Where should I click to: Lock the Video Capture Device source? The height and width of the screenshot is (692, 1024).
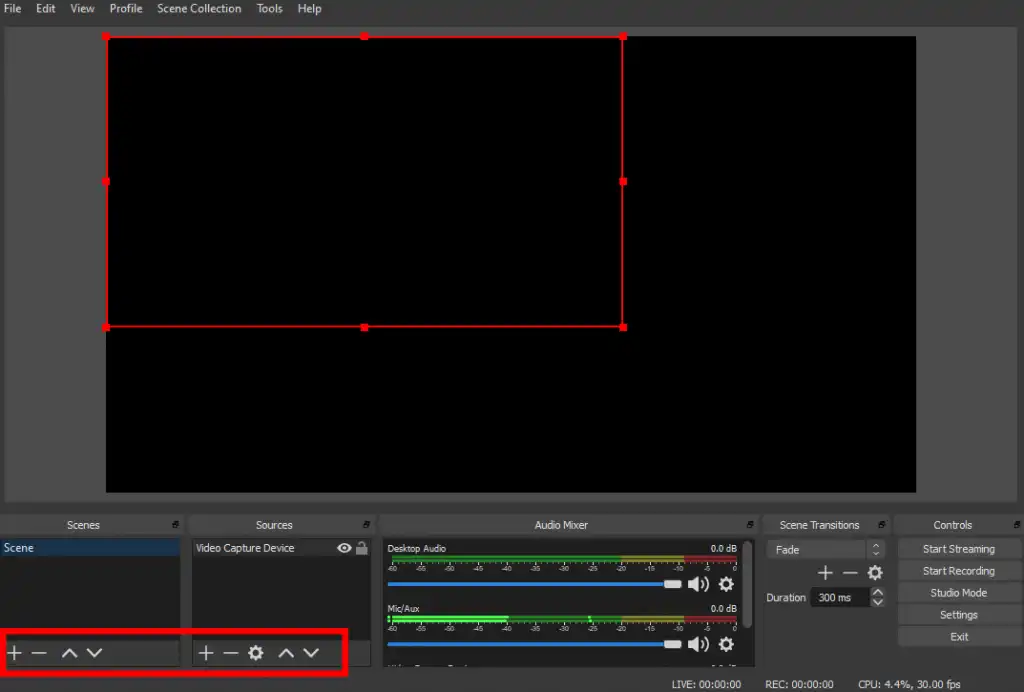pyautogui.click(x=362, y=548)
